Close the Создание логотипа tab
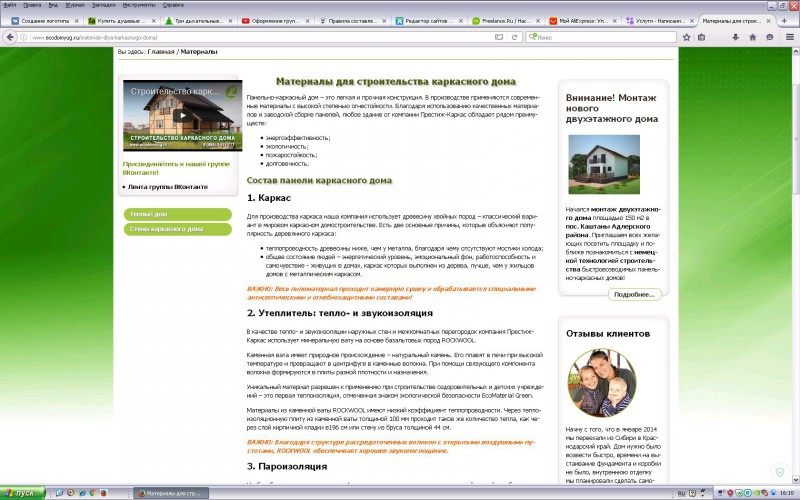Screen dimensions: 800x500 pos(77,21)
